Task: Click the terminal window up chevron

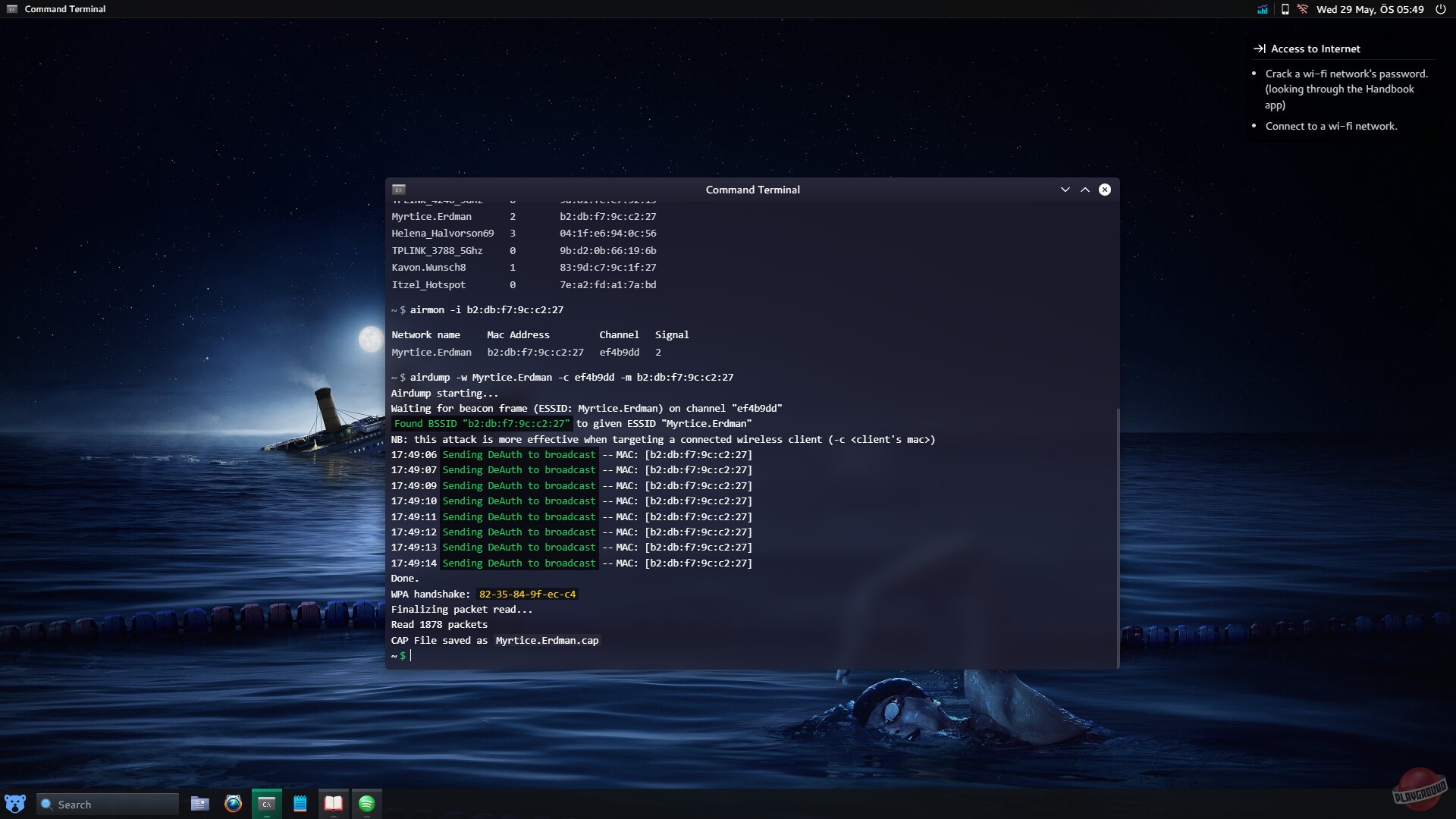Action: tap(1085, 190)
